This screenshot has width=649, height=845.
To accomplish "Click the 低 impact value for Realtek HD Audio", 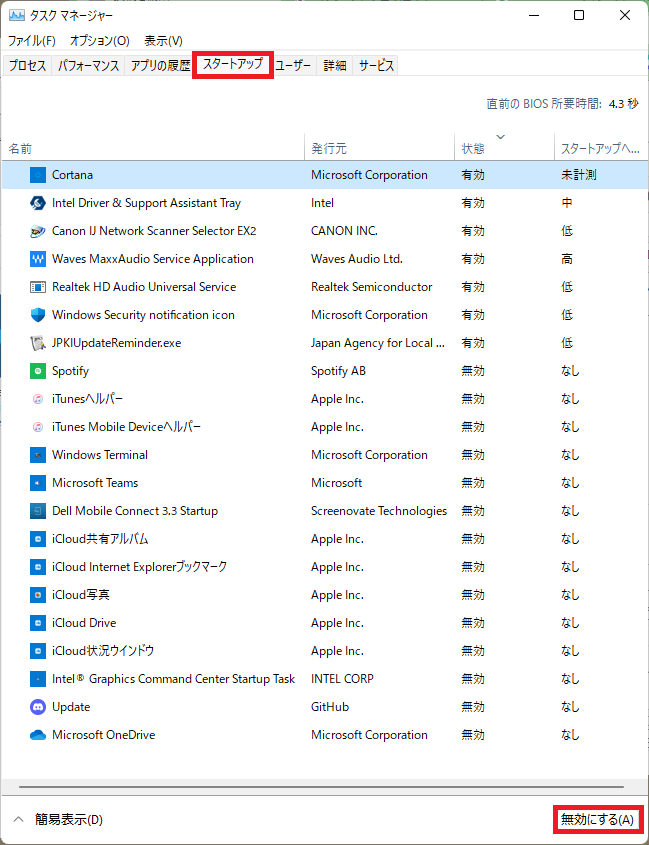I will tap(567, 287).
